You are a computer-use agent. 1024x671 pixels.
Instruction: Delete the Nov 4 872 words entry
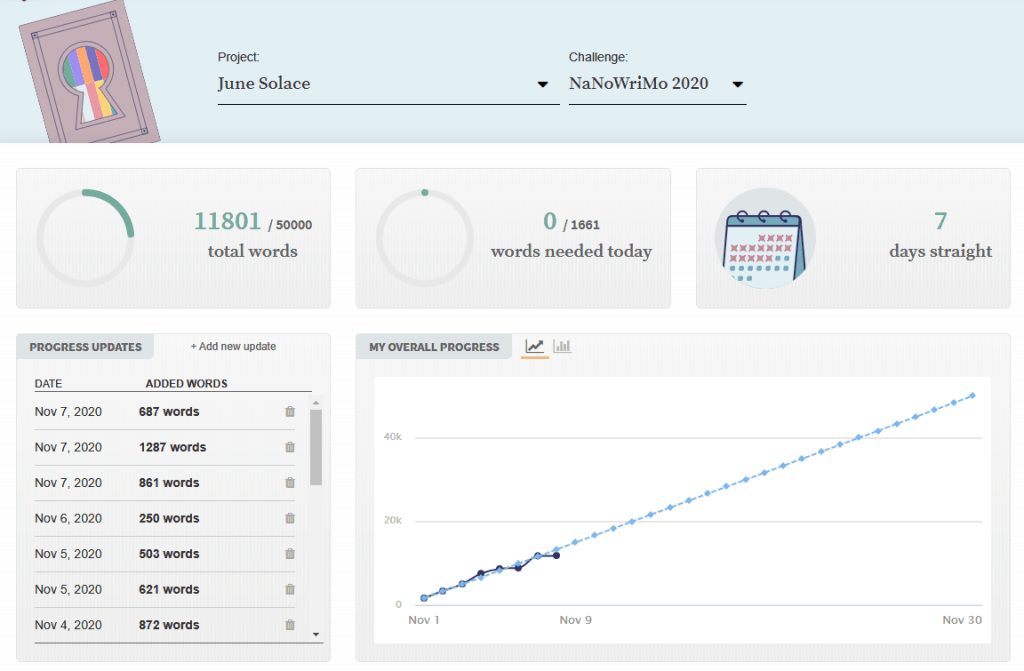click(290, 624)
